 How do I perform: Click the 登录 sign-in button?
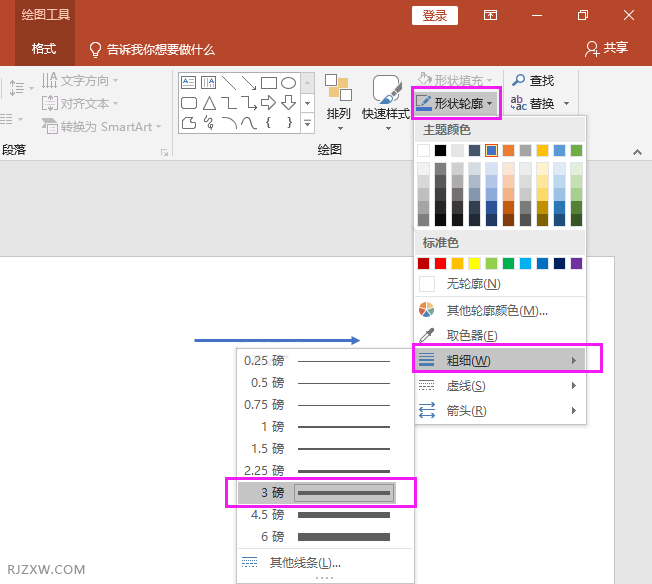pyautogui.click(x=435, y=15)
